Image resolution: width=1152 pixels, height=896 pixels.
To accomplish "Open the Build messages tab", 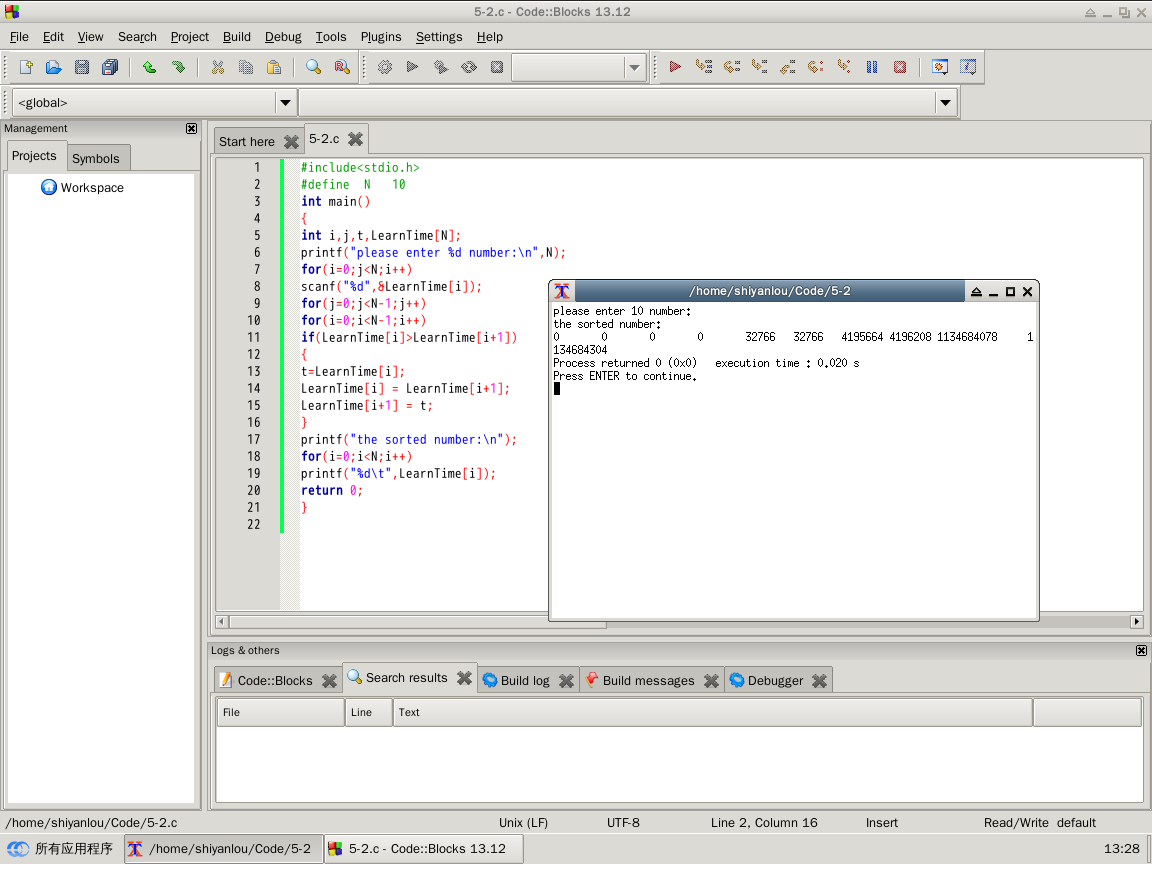I will (x=648, y=681).
